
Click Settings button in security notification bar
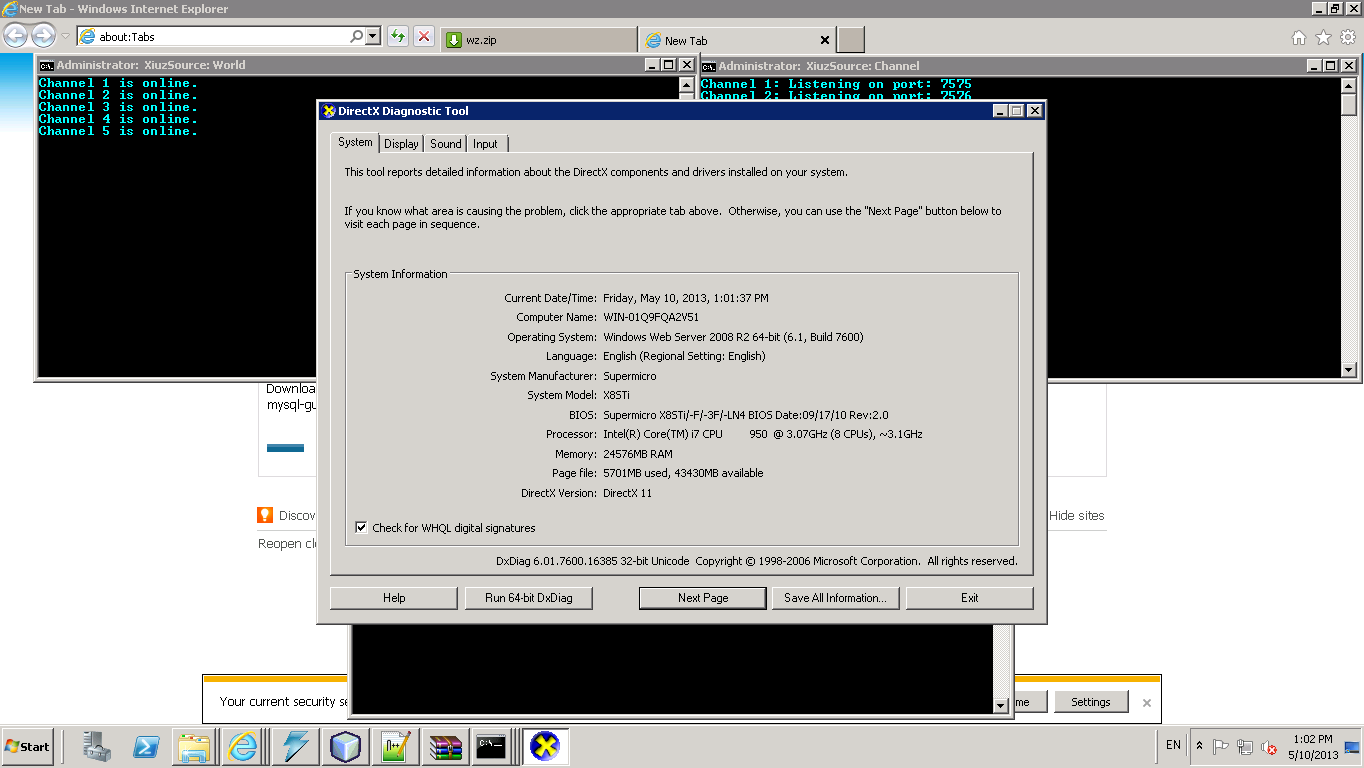[1091, 702]
